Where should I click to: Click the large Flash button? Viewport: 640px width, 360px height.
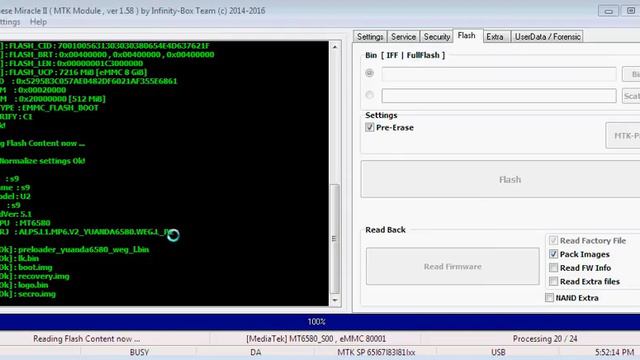pos(500,179)
